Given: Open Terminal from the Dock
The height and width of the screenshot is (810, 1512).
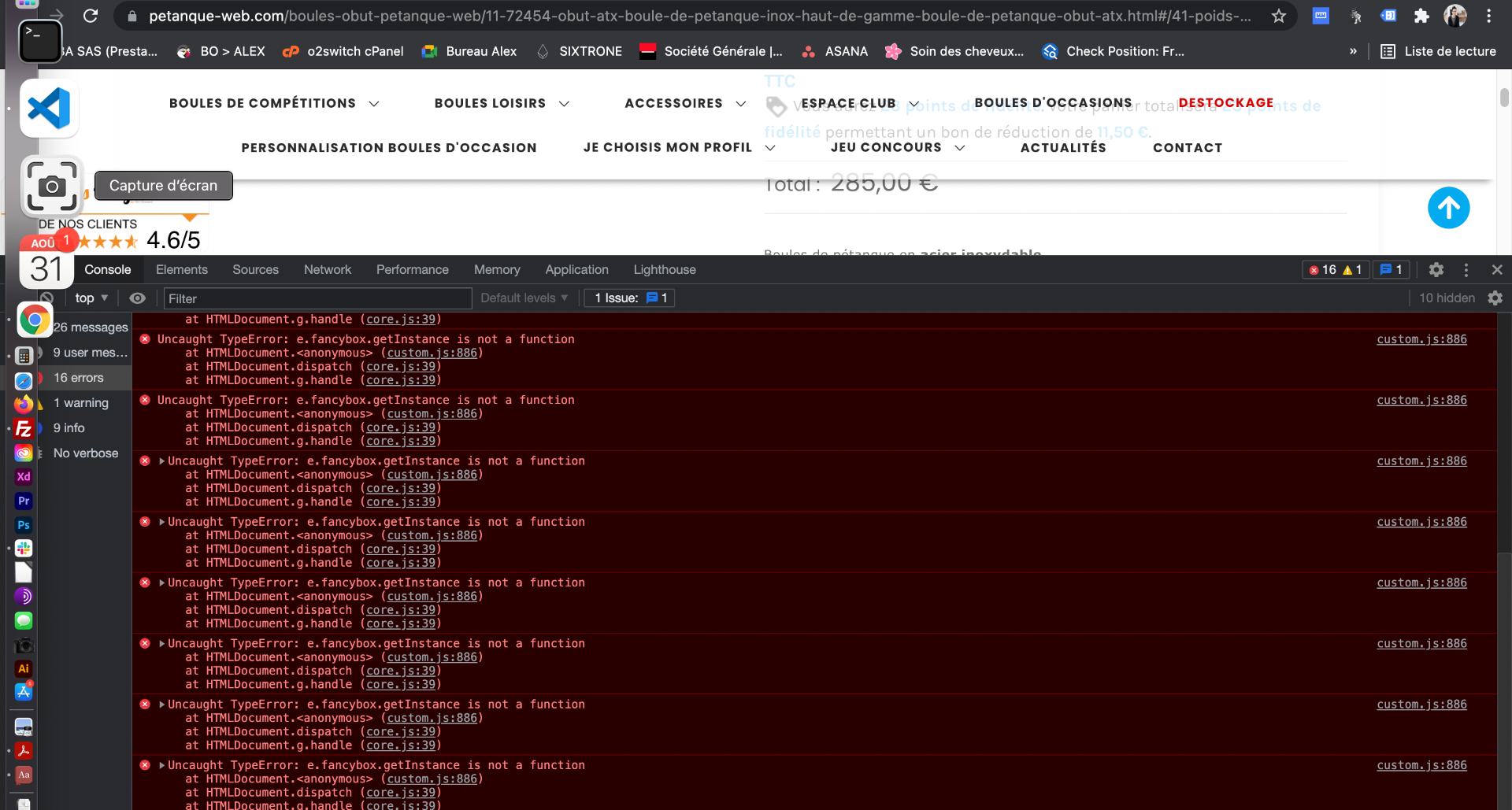Looking at the screenshot, I should click(x=39, y=40).
